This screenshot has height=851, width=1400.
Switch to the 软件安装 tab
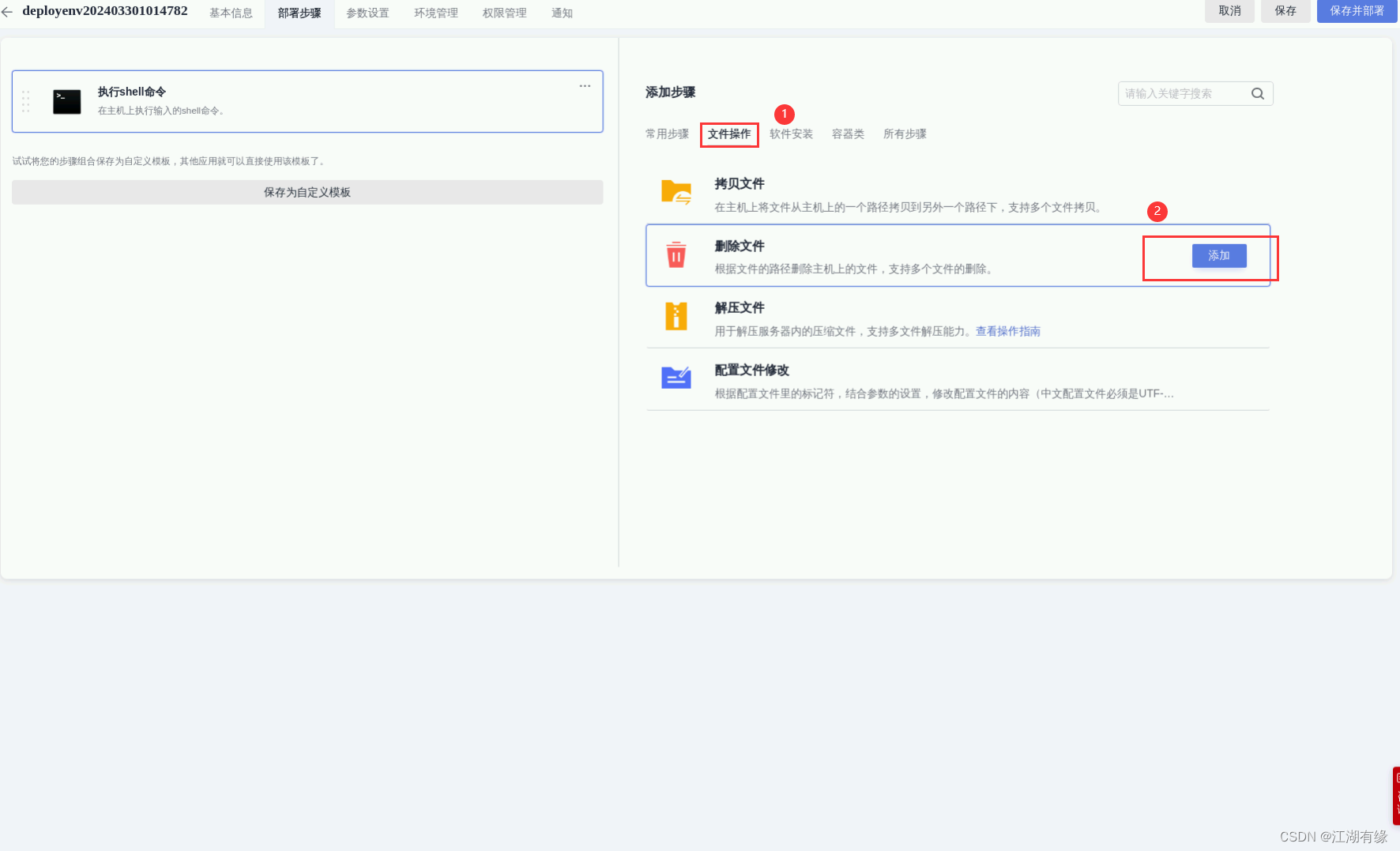pos(790,134)
